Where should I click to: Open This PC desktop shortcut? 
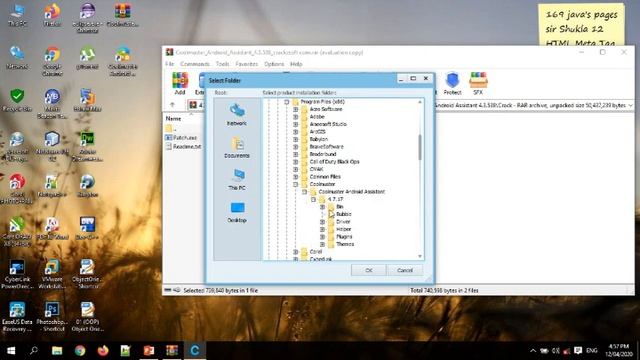point(18,15)
